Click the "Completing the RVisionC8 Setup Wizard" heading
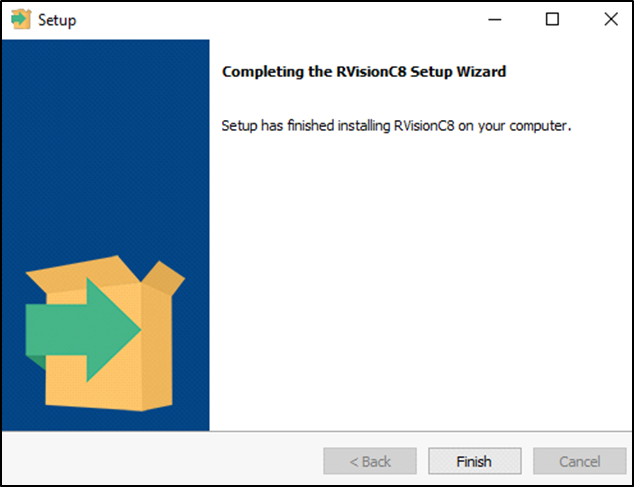Image resolution: width=634 pixels, height=487 pixels. coord(363,72)
